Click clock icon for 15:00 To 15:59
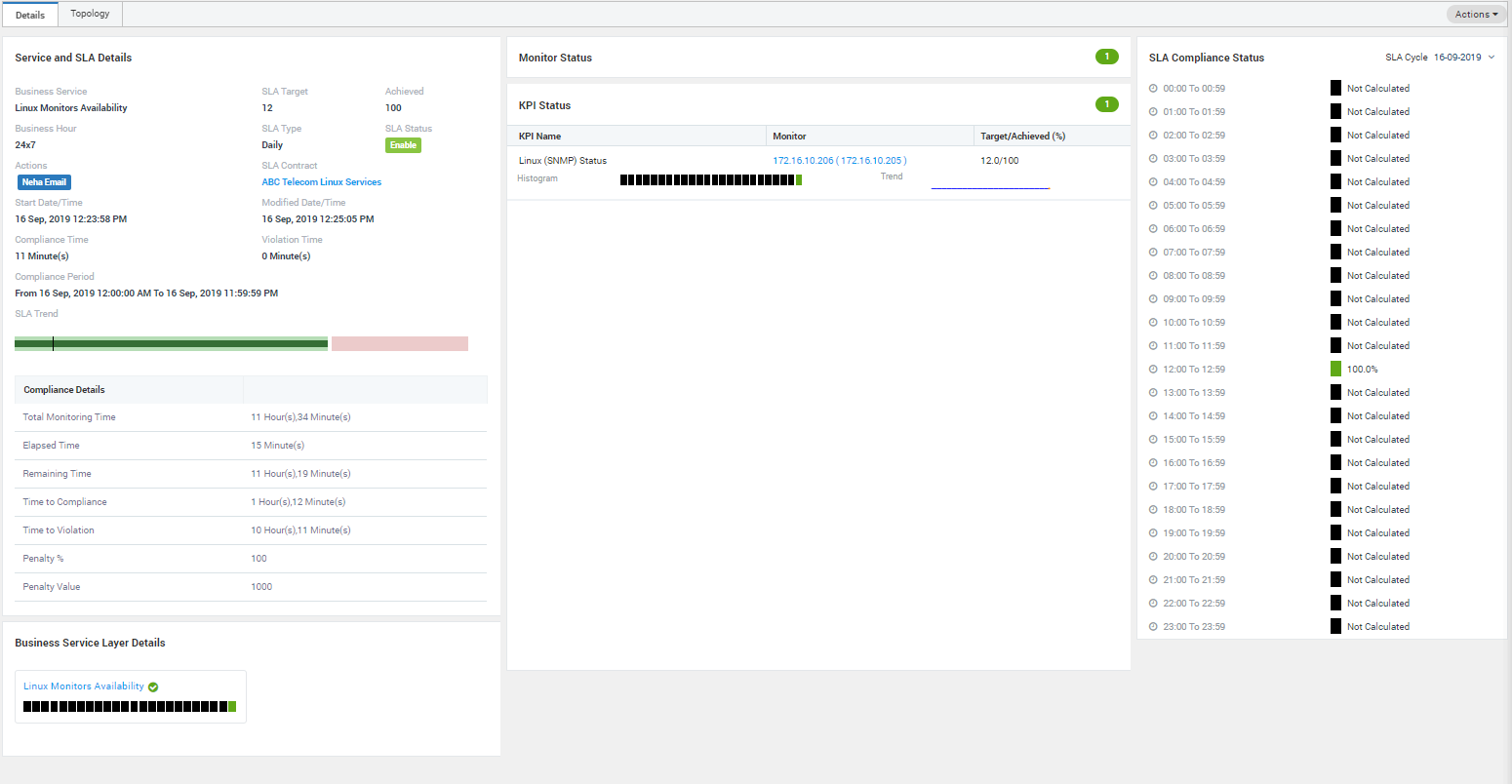This screenshot has width=1512, height=784. point(1153,440)
